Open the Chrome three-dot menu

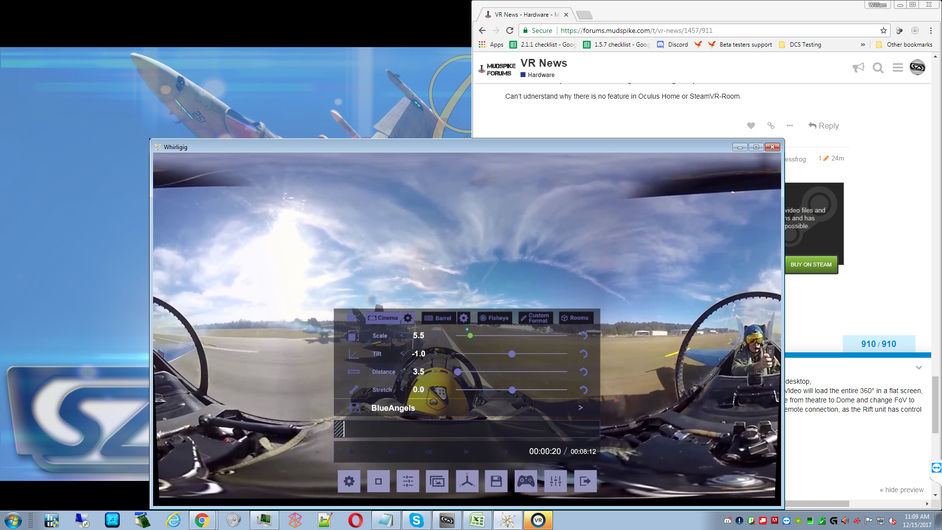[x=931, y=31]
